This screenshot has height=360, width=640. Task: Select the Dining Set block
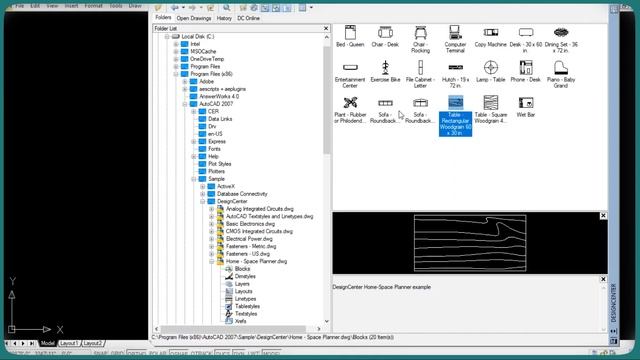point(561,39)
